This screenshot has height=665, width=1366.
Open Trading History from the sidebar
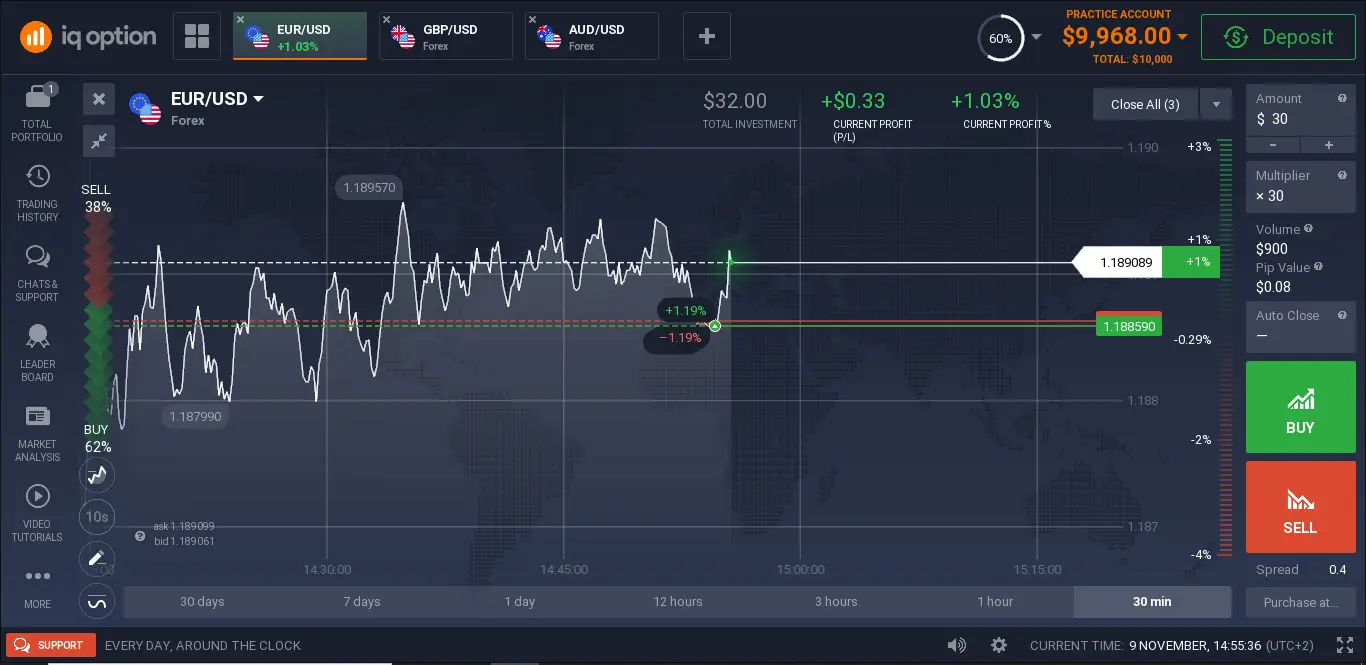pos(38,177)
